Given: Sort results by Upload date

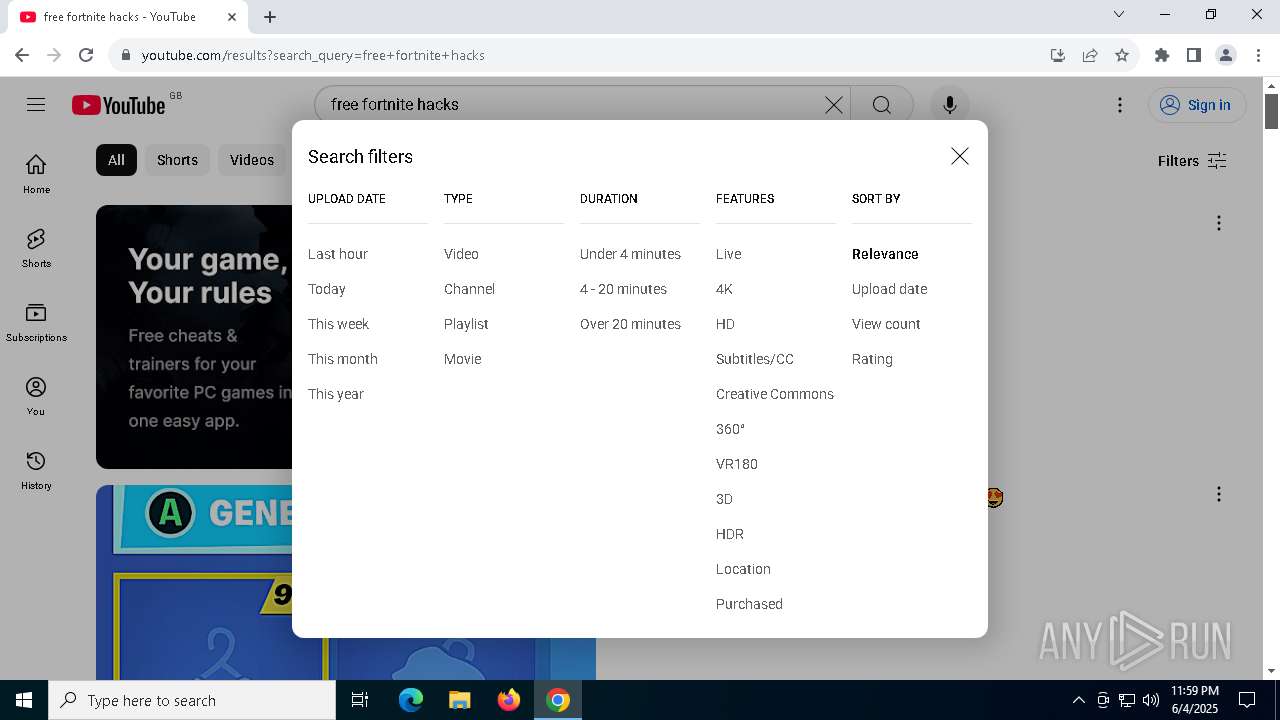Looking at the screenshot, I should pos(889,289).
